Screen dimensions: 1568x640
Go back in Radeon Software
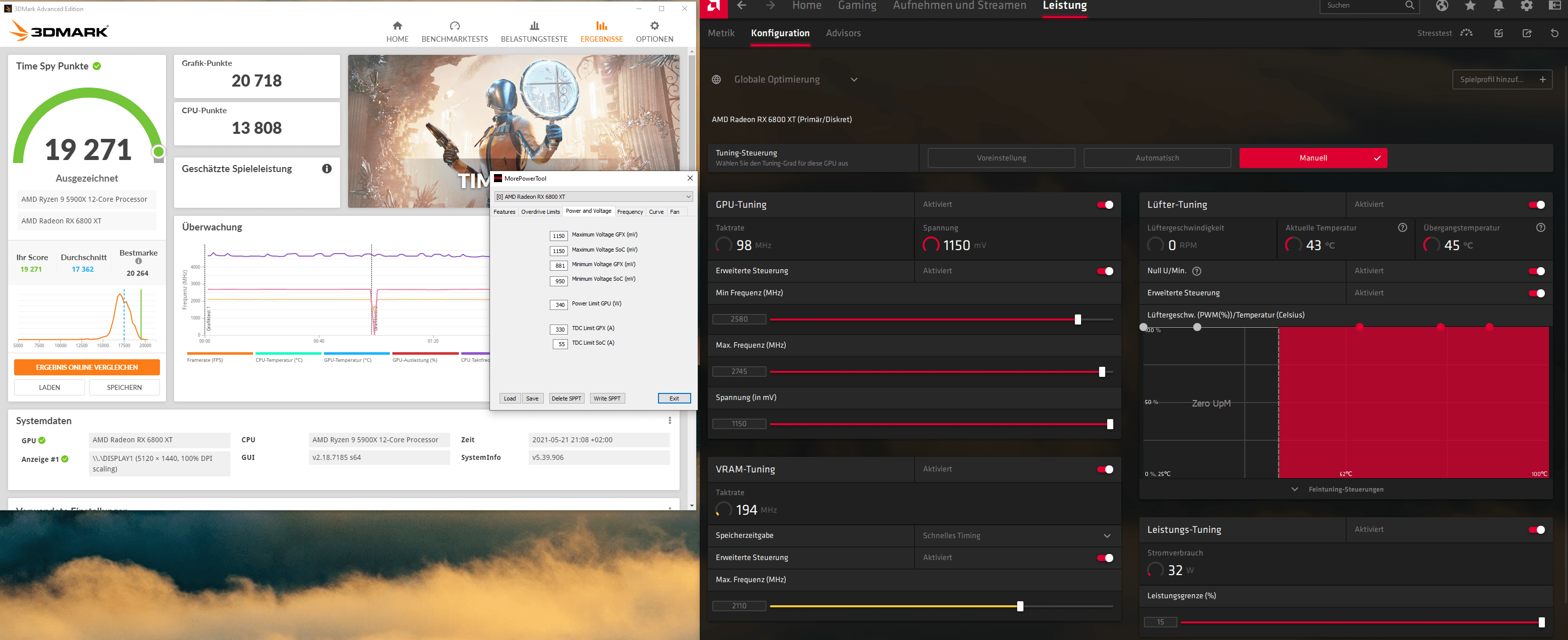pos(741,6)
